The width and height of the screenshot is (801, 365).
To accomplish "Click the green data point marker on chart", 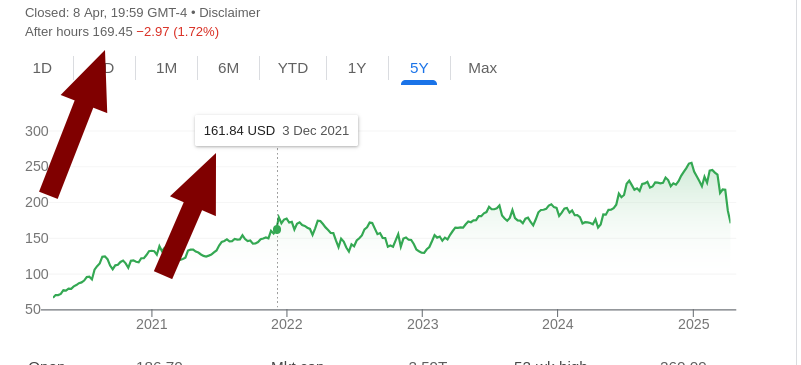I will pyautogui.click(x=277, y=230).
